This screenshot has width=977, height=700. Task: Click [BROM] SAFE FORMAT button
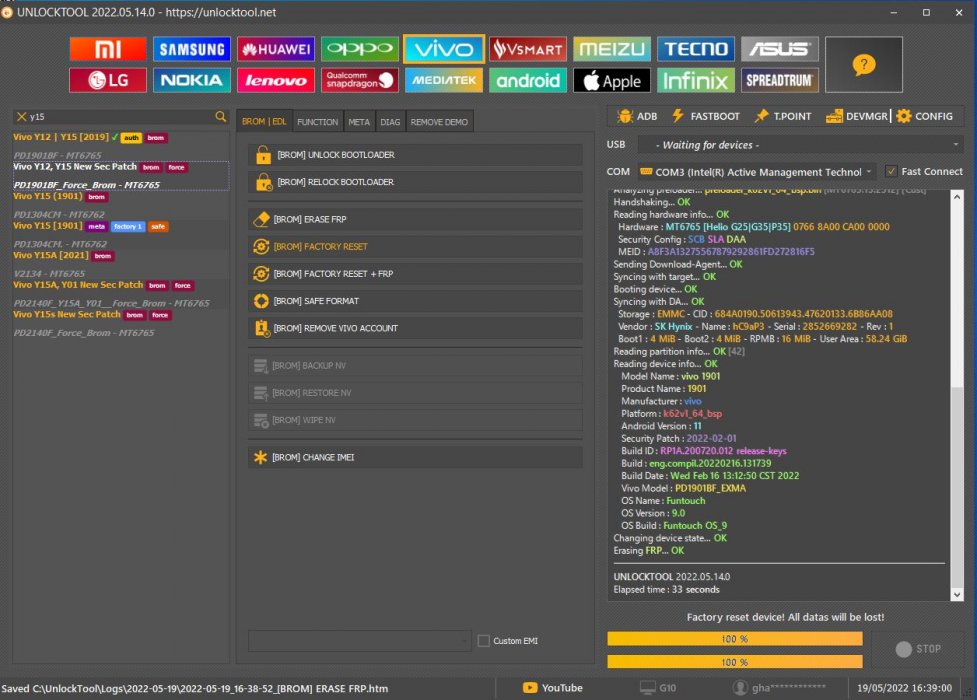tap(416, 301)
